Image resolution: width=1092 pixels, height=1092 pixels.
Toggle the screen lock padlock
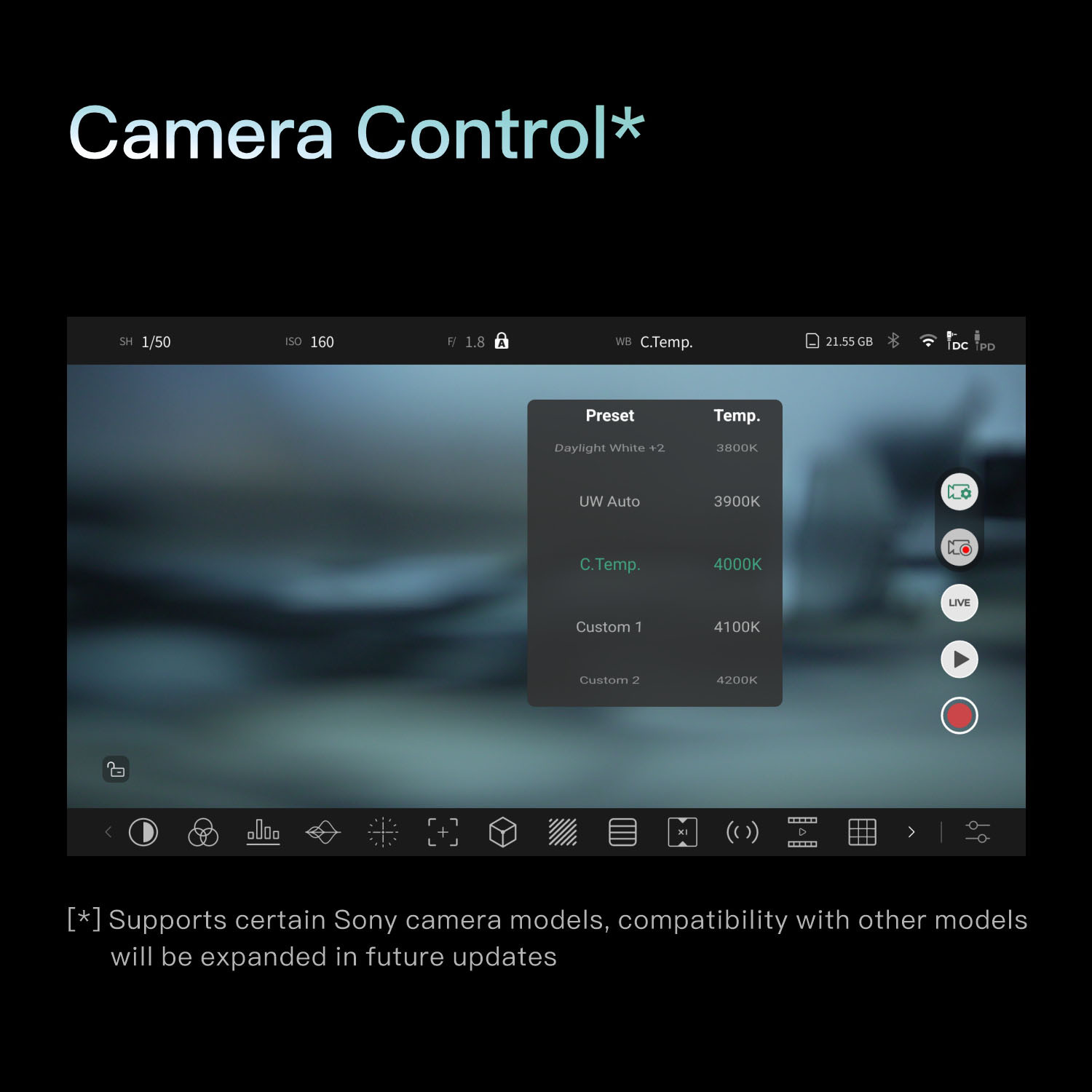click(116, 769)
